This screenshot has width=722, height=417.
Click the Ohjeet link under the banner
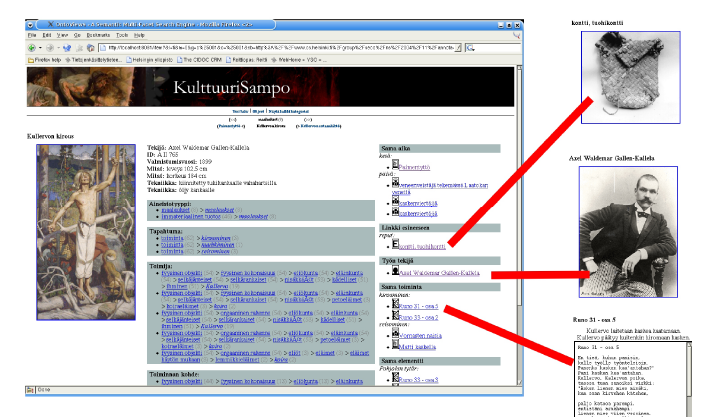pyautogui.click(x=258, y=111)
